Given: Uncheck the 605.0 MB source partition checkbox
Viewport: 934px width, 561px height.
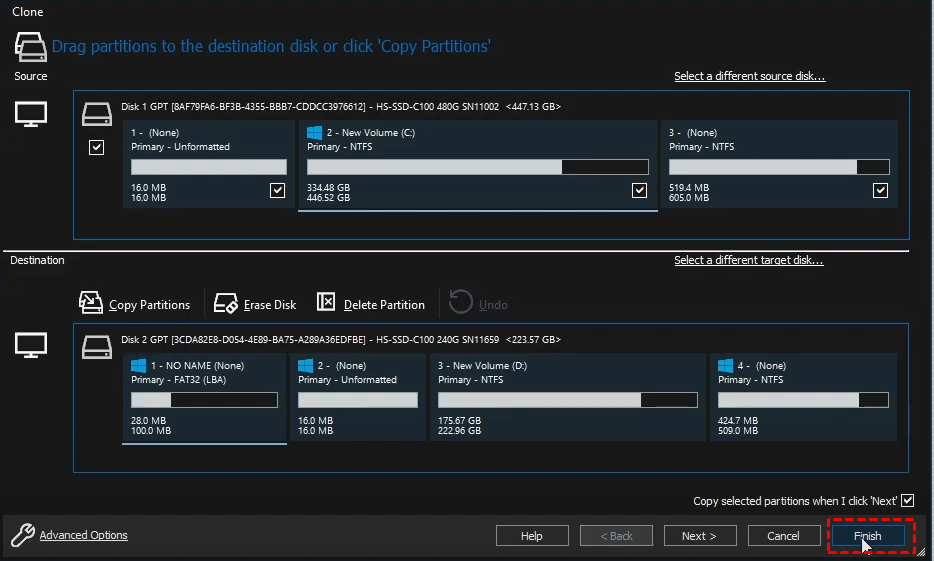Looking at the screenshot, I should pyautogui.click(x=880, y=191).
